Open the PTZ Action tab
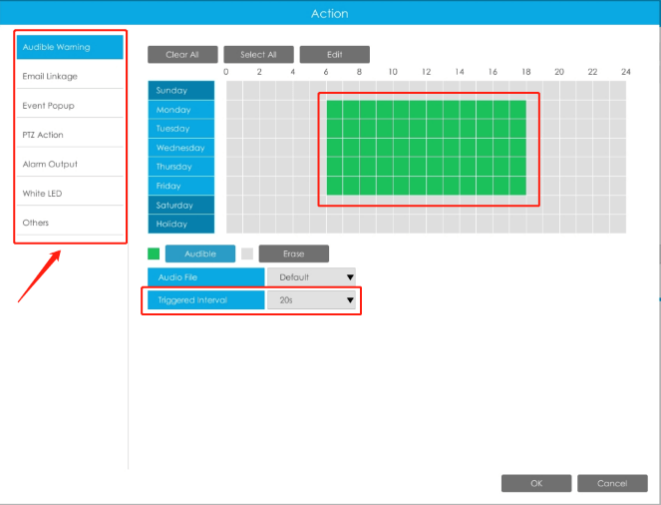Image resolution: width=661 pixels, height=505 pixels. tap(70, 135)
